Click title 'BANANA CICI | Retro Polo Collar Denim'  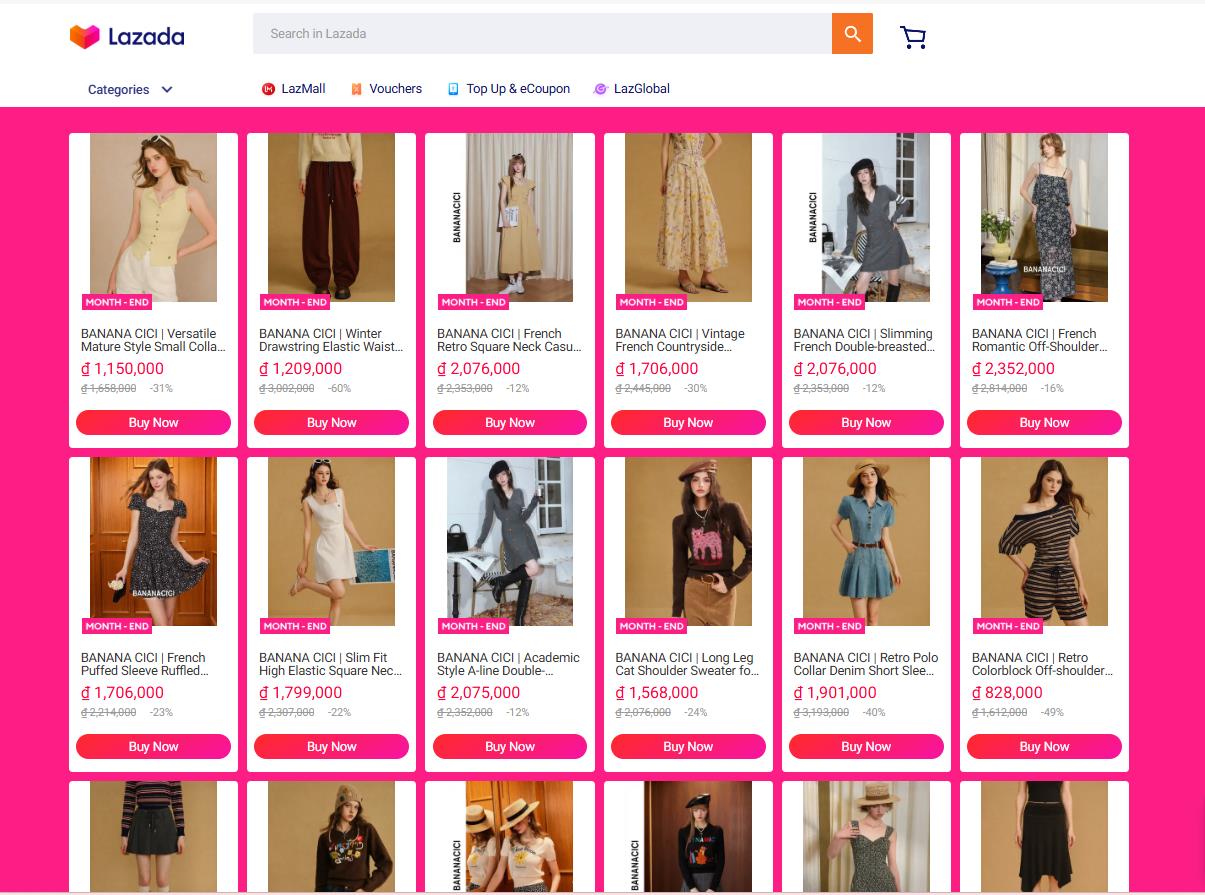866,665
